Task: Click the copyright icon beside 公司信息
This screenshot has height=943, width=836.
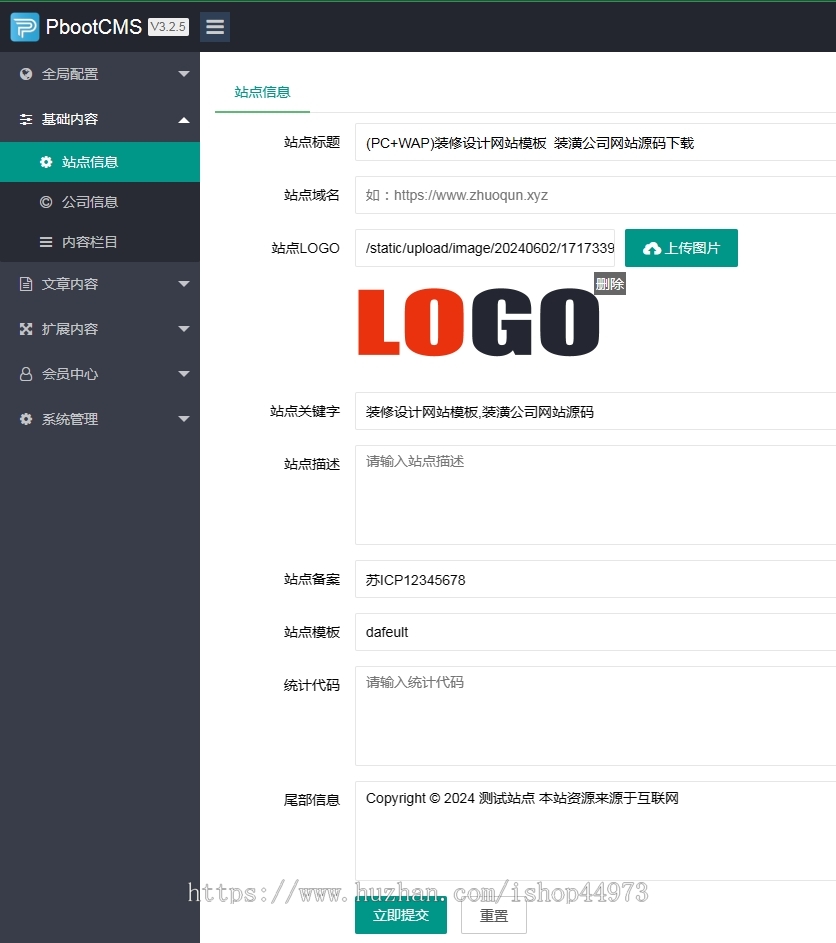Action: tap(46, 202)
